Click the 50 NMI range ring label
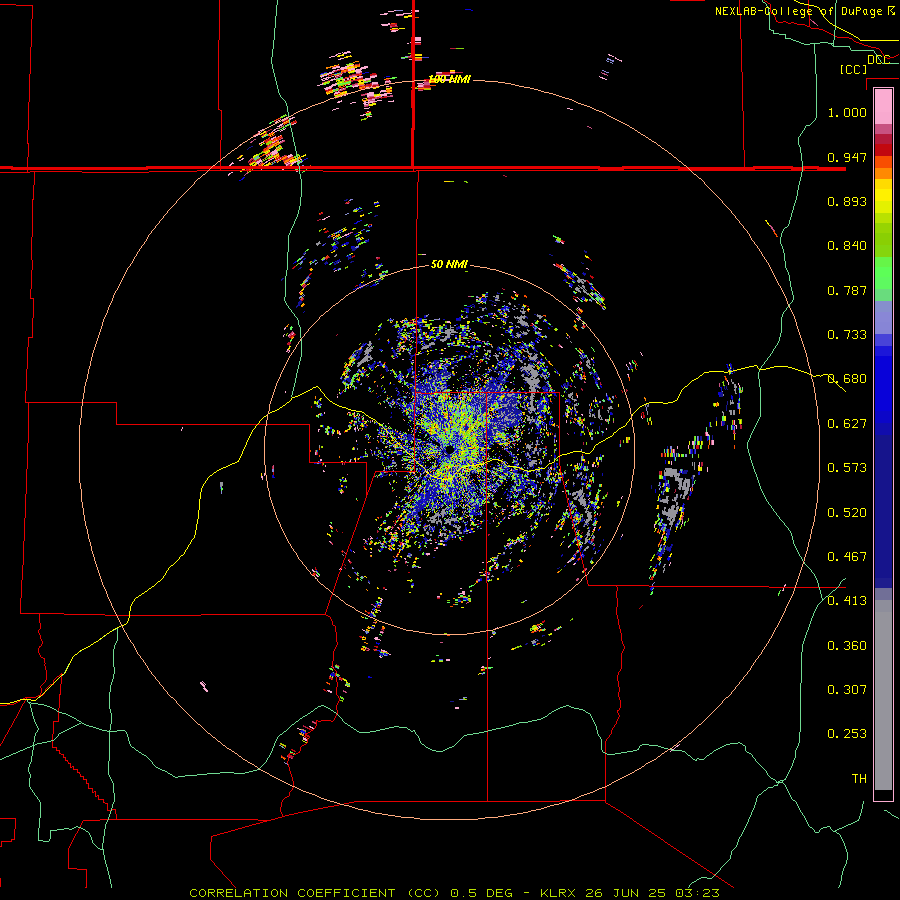 point(449,265)
